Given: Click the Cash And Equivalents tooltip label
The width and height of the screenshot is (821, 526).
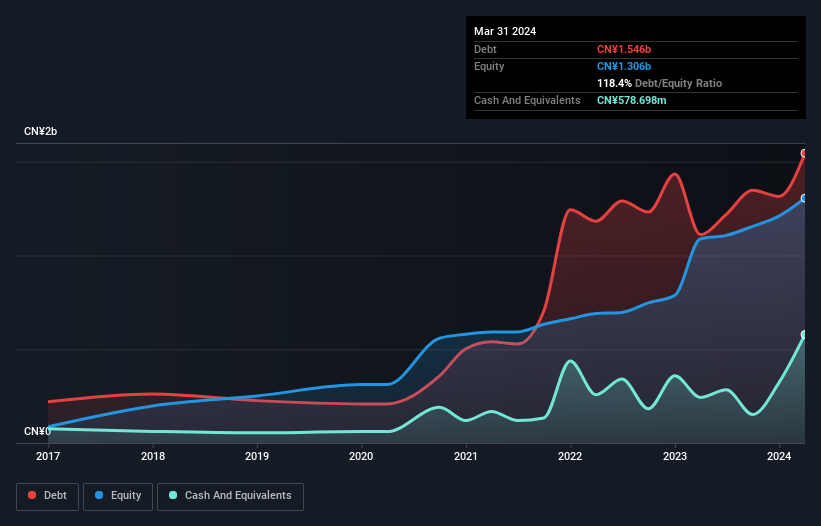Looking at the screenshot, I should (527, 100).
